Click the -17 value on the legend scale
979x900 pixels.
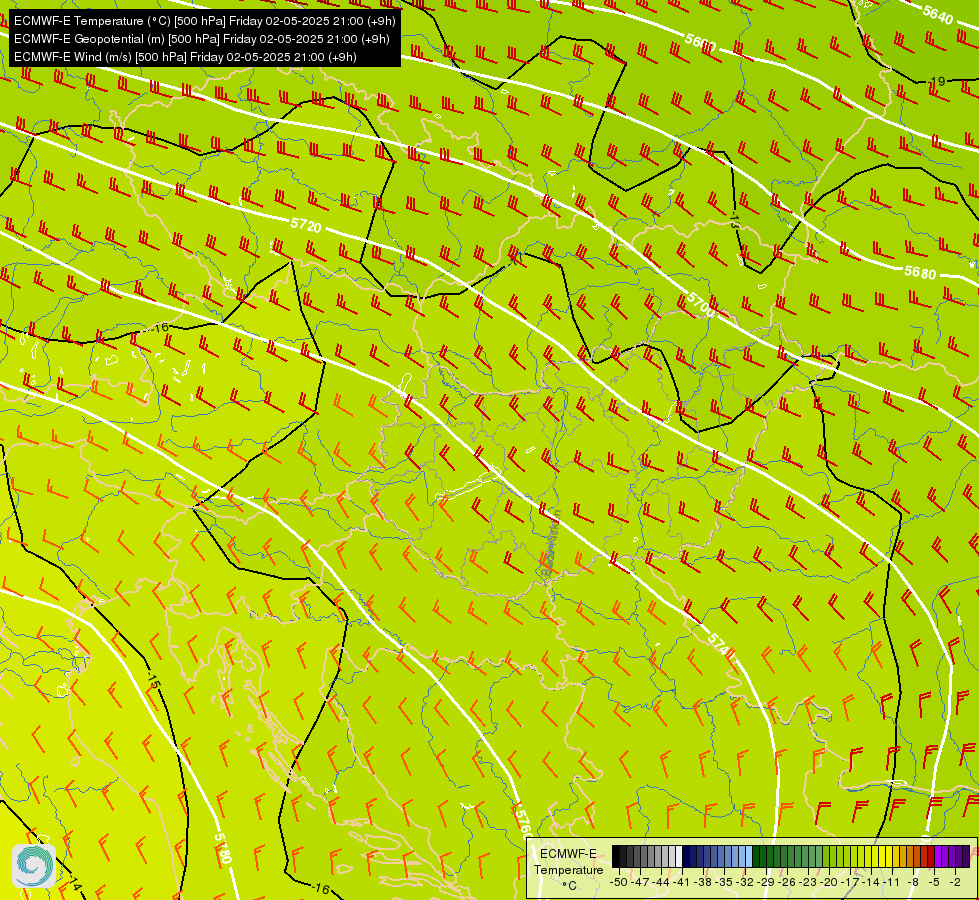(x=852, y=882)
